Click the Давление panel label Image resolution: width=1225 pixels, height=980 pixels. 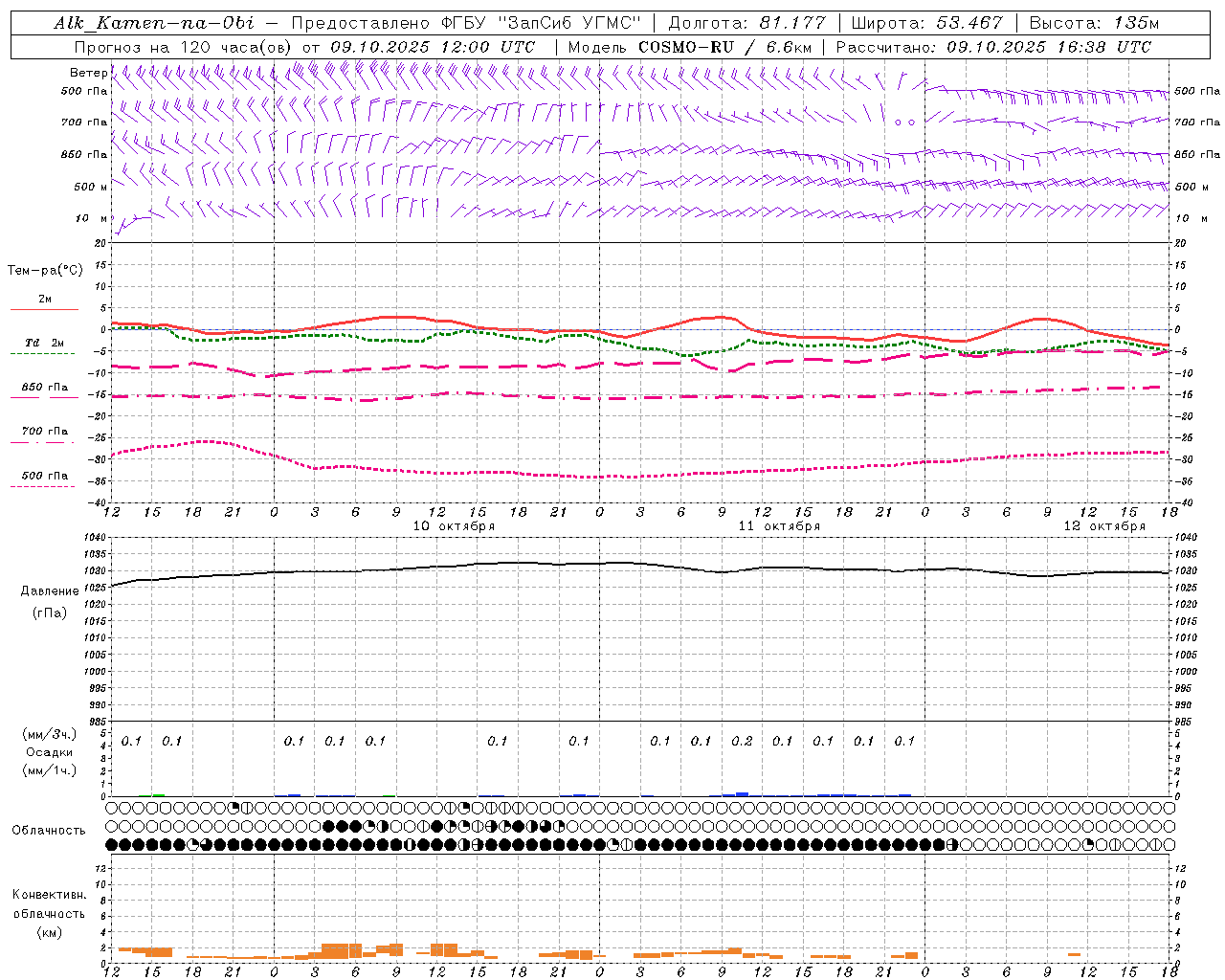click(50, 591)
